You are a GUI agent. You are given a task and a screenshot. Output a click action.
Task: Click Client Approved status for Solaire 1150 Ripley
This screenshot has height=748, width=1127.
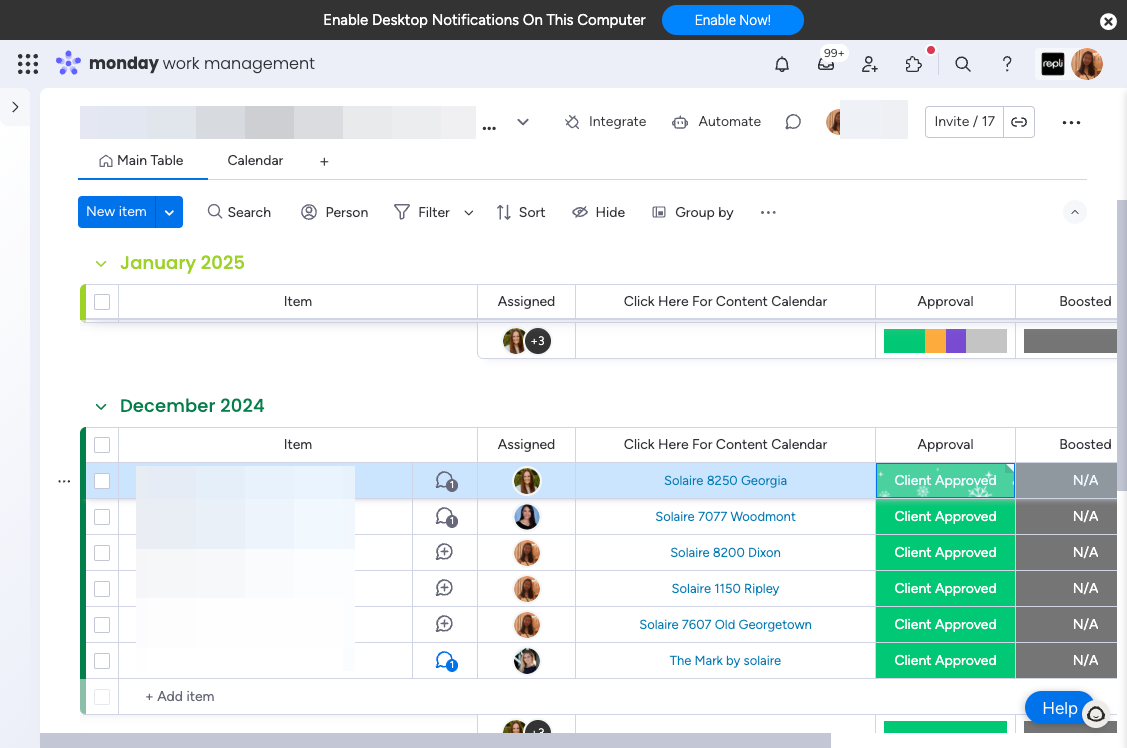(945, 588)
